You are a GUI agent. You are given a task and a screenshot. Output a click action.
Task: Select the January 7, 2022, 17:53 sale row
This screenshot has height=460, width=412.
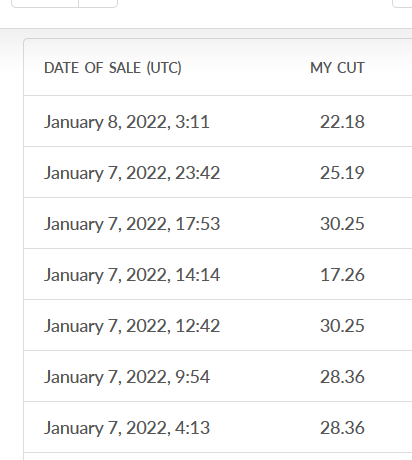click(218, 223)
